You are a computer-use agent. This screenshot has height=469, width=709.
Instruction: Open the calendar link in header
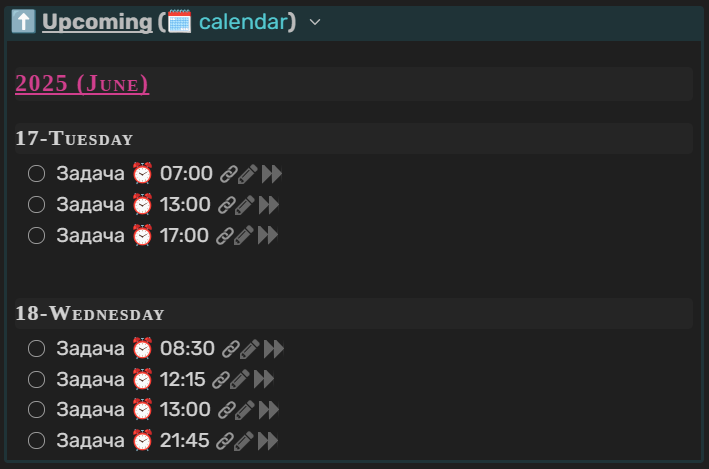(x=243, y=22)
